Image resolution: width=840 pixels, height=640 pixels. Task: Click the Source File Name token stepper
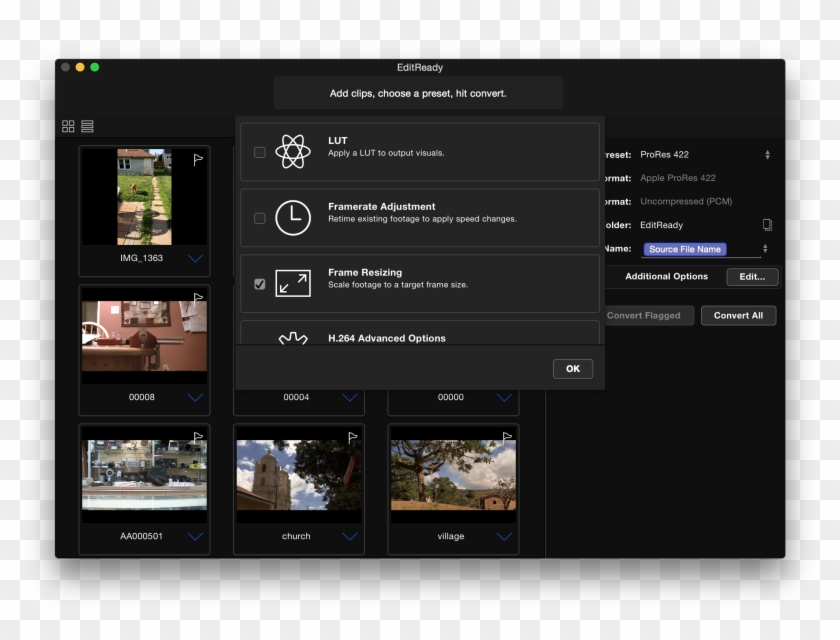pos(765,248)
